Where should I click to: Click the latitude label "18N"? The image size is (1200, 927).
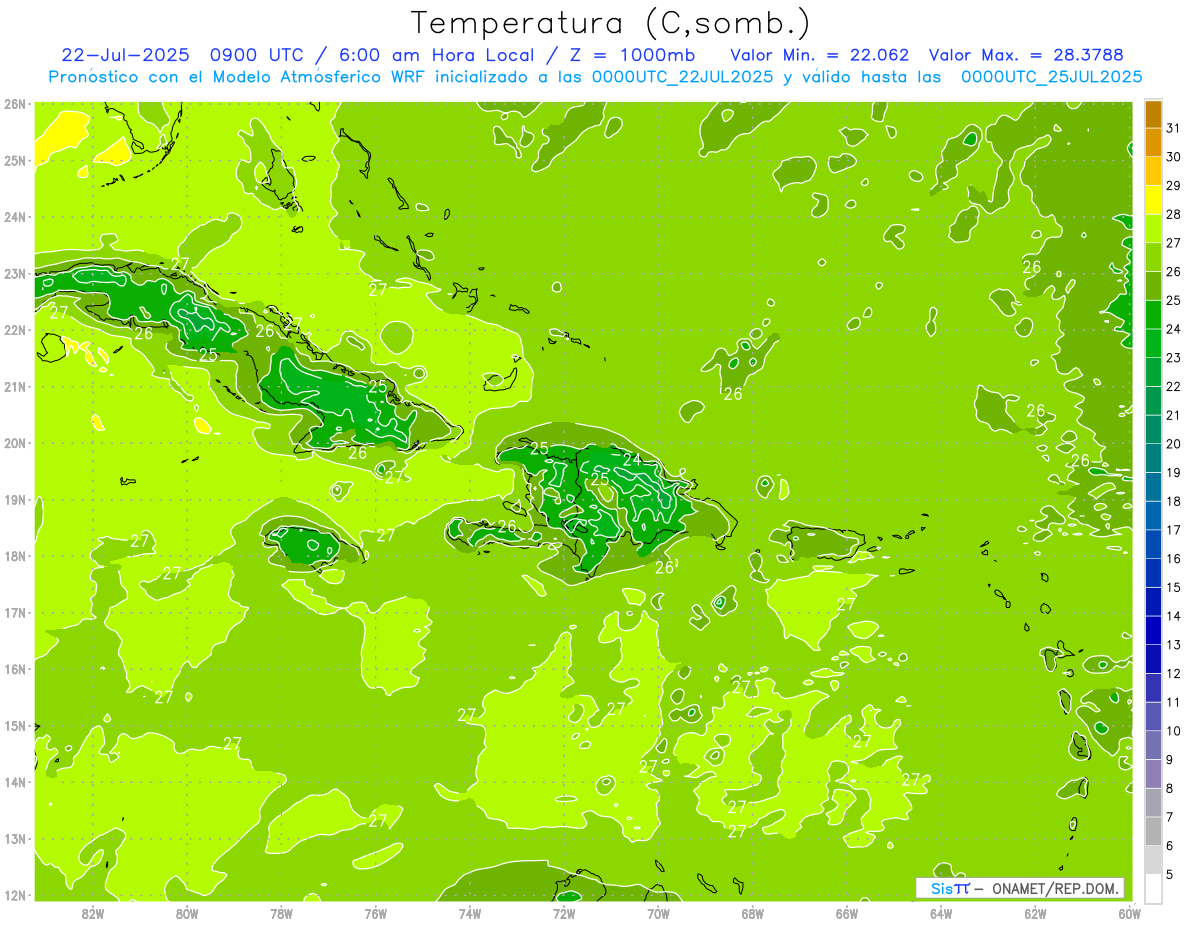[15, 556]
